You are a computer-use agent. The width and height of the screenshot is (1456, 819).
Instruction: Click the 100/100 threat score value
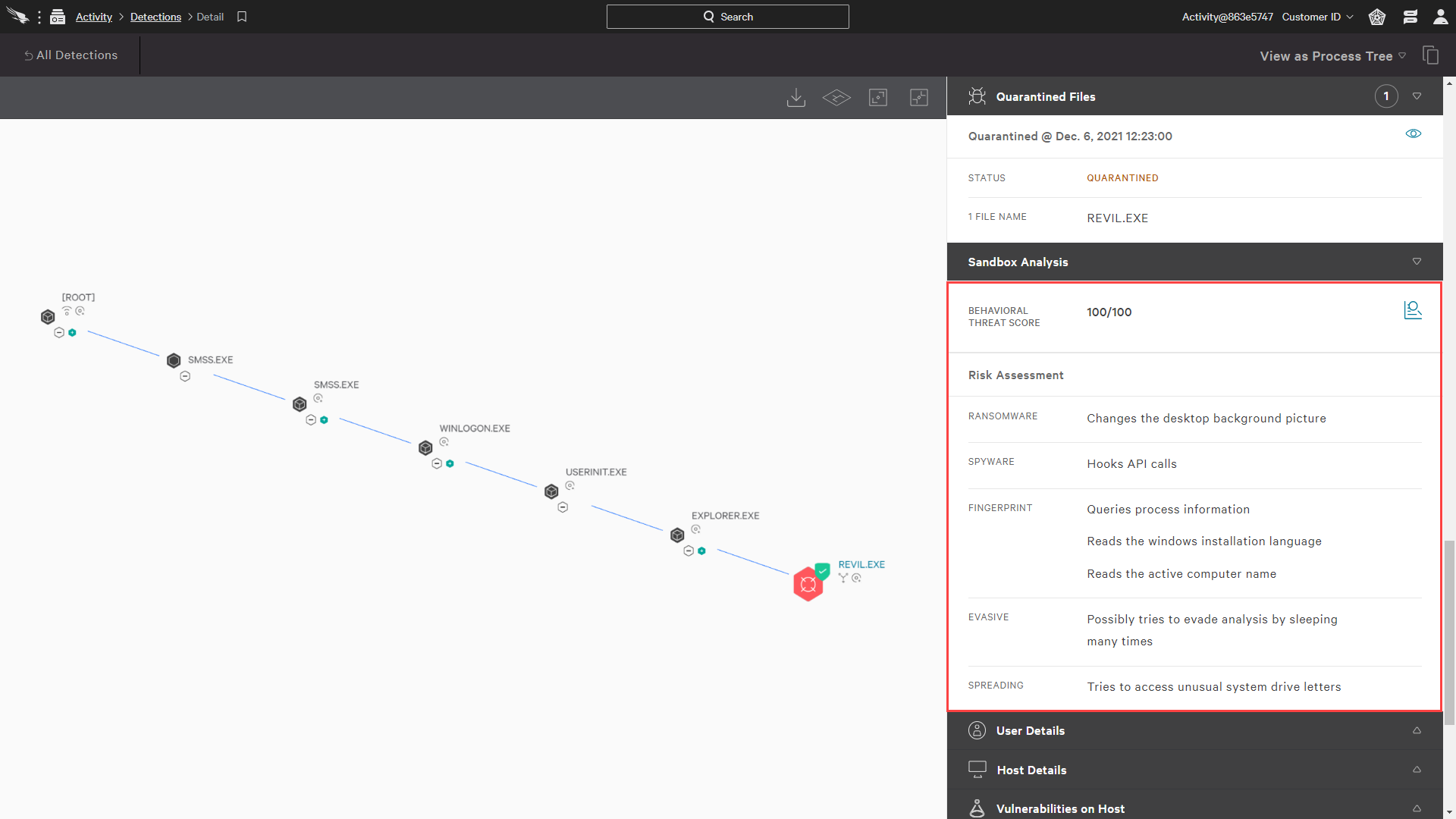[1109, 312]
